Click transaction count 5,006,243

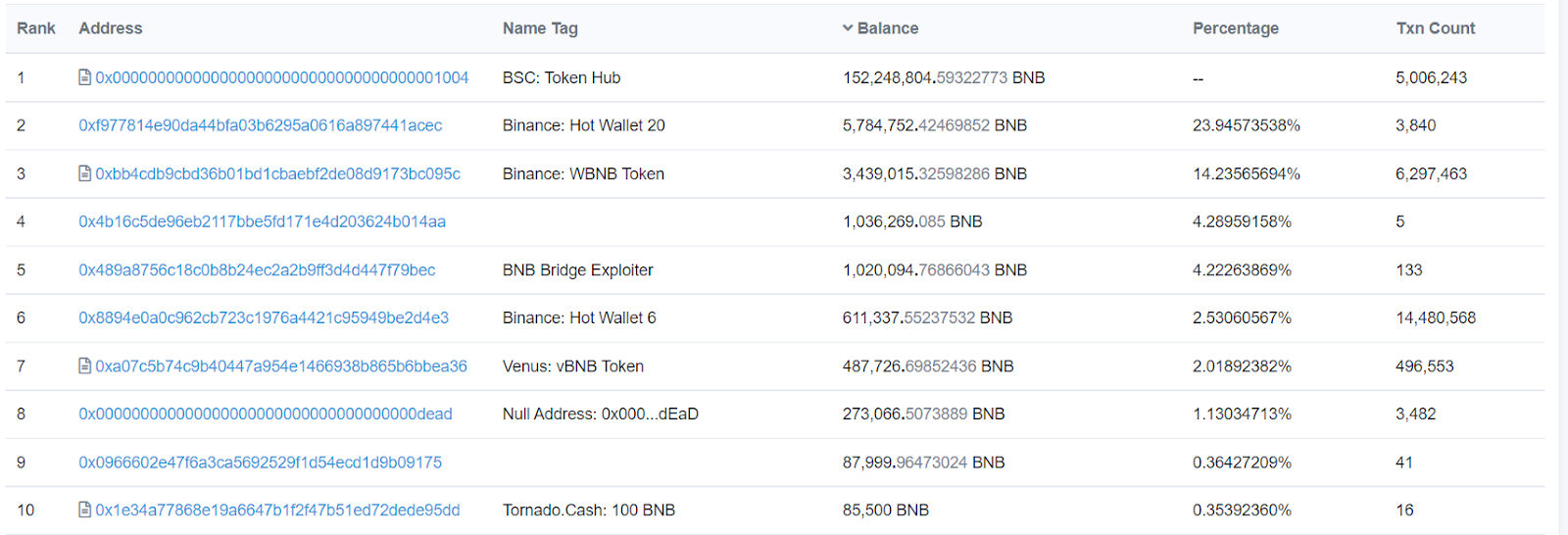(1432, 77)
